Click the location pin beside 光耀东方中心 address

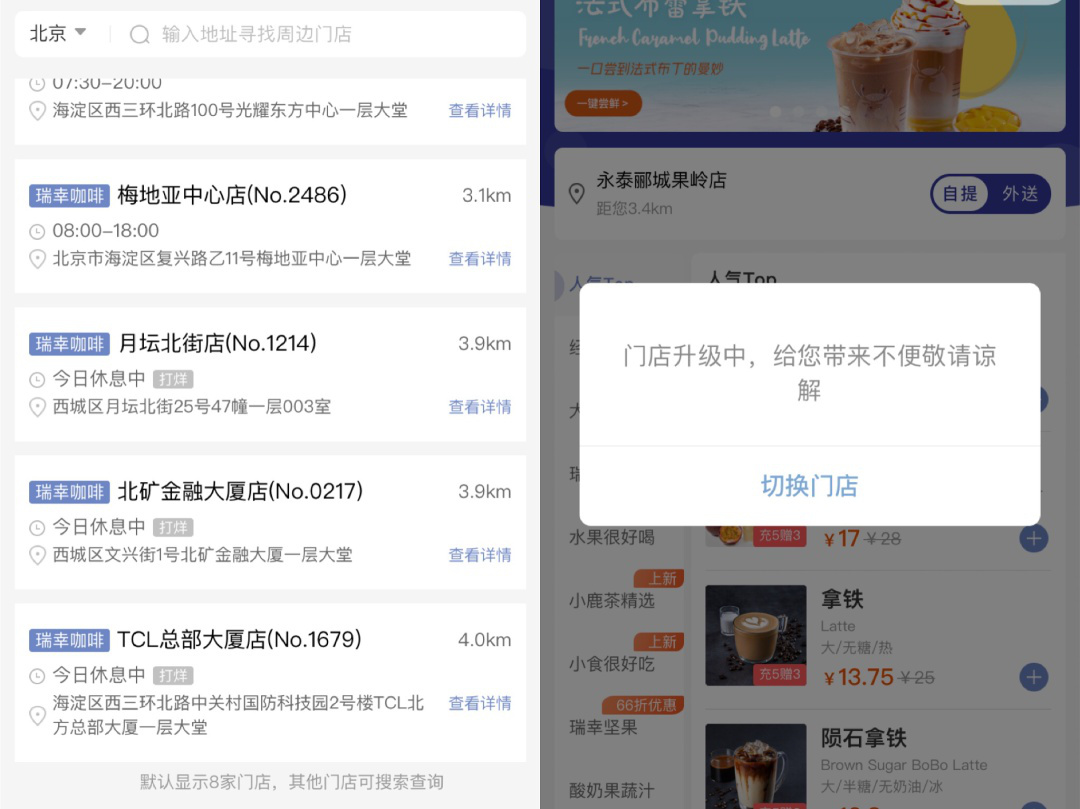tap(37, 110)
